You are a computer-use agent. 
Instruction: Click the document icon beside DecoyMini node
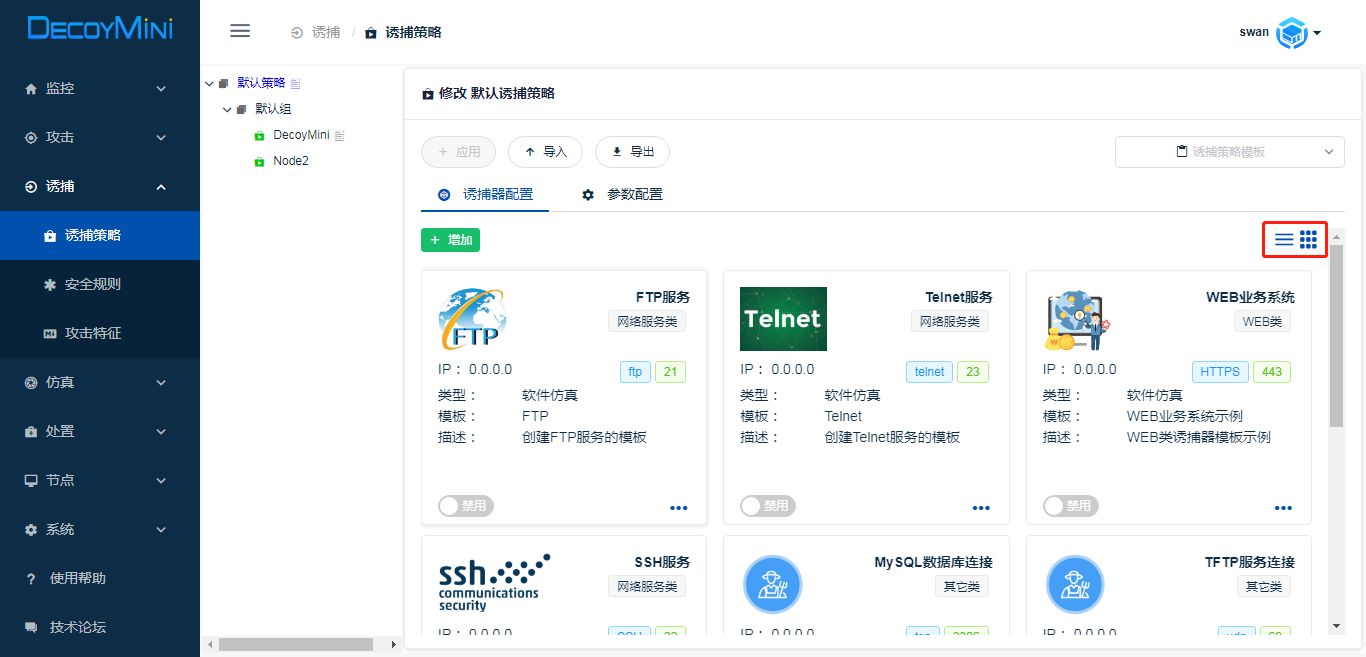339,135
